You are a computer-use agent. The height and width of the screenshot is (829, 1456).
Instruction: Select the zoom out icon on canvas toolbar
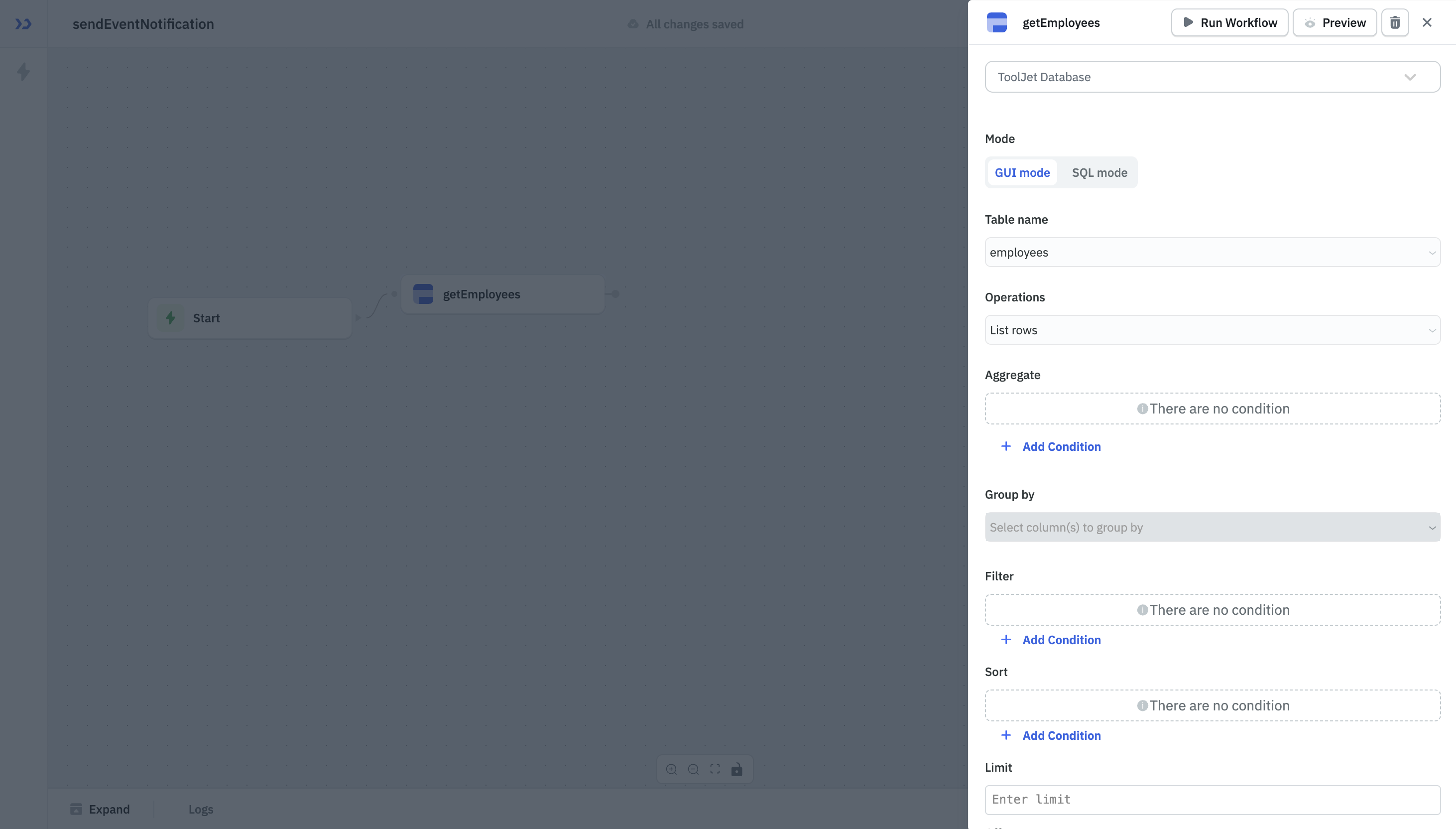pyautogui.click(x=693, y=769)
